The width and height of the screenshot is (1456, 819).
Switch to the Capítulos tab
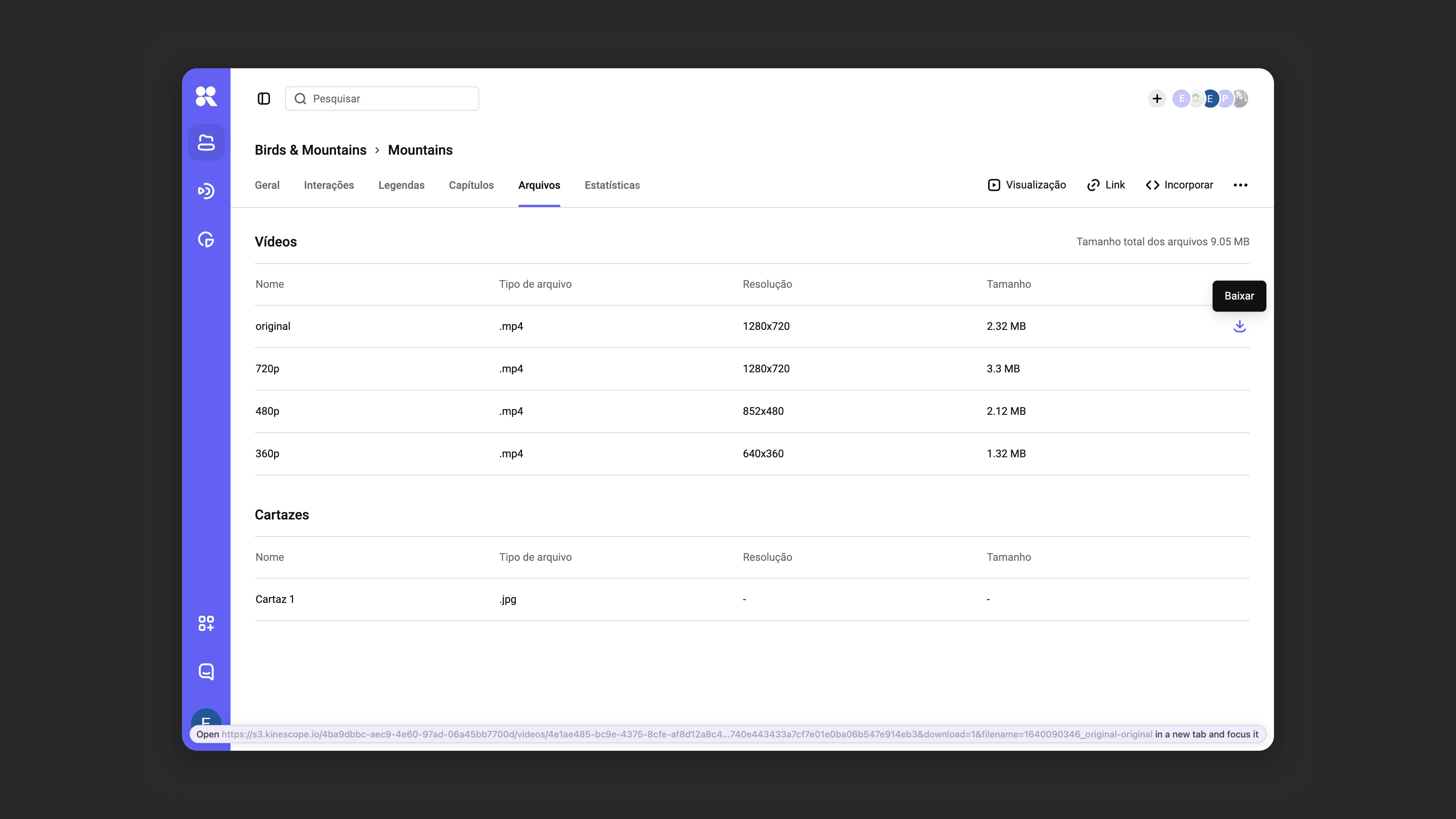pos(471,185)
